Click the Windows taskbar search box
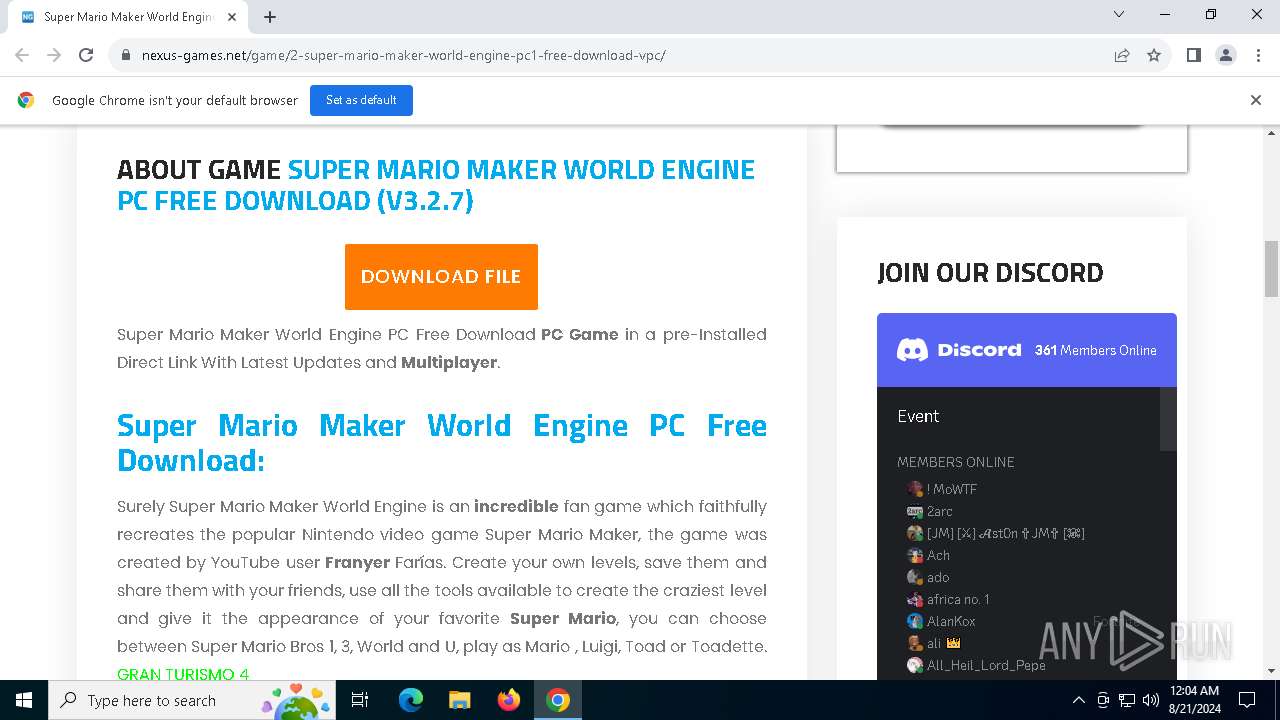This screenshot has height=720, width=1280. point(190,700)
